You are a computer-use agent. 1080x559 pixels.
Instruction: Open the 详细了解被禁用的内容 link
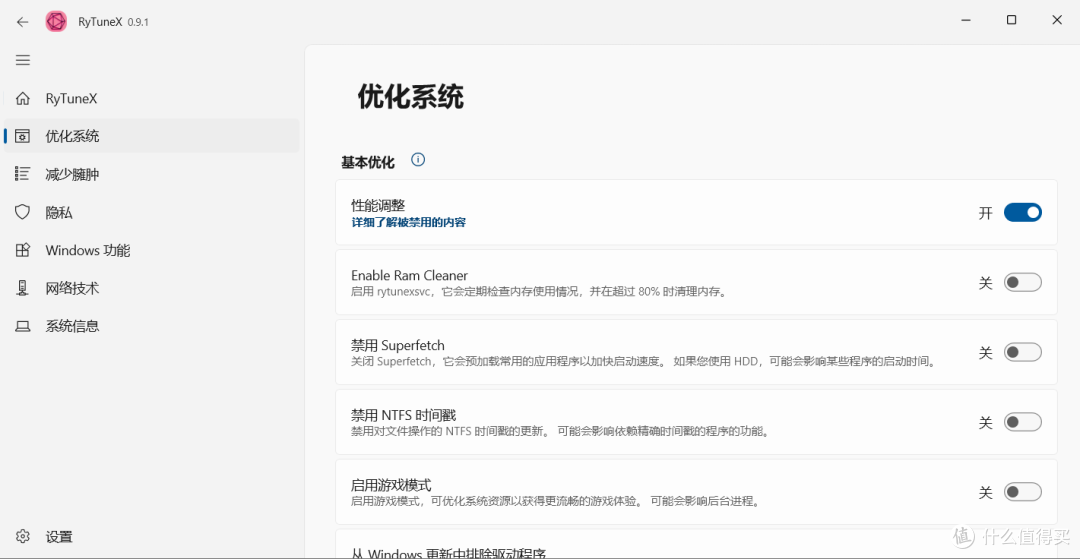click(x=408, y=222)
